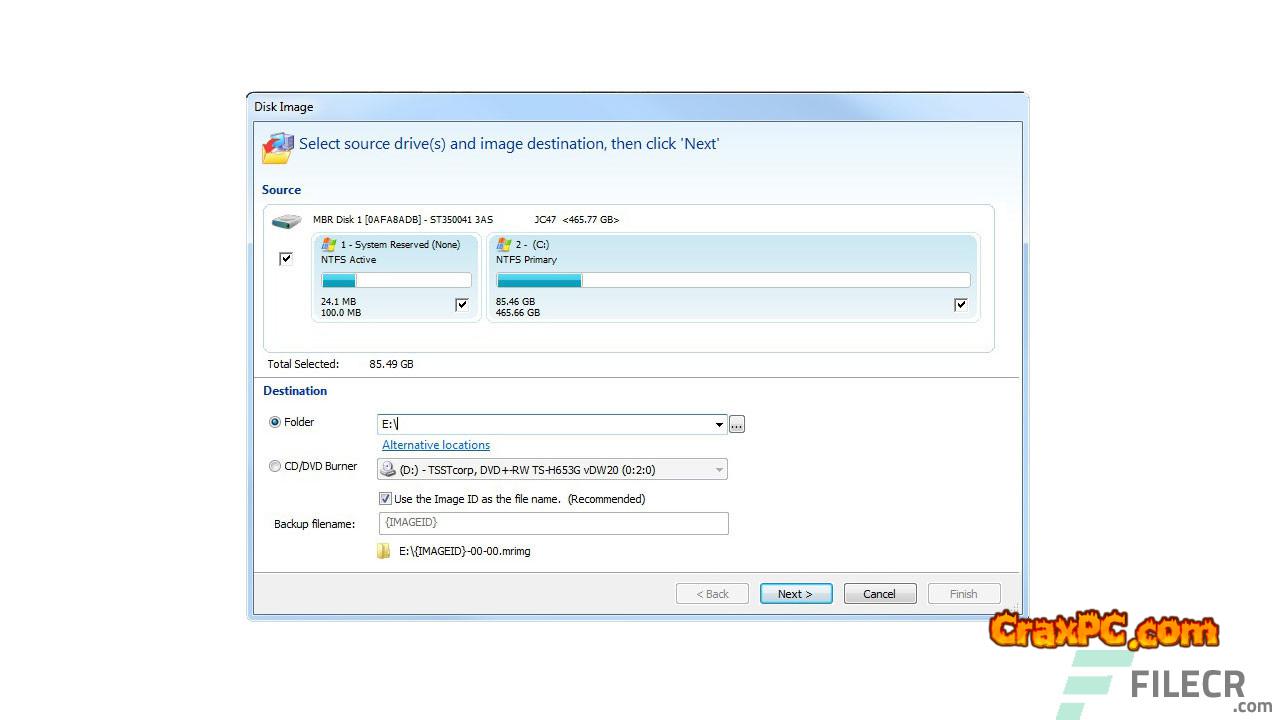Image resolution: width=1280 pixels, height=720 pixels.
Task: Select the Folder destination radio button
Action: point(275,422)
